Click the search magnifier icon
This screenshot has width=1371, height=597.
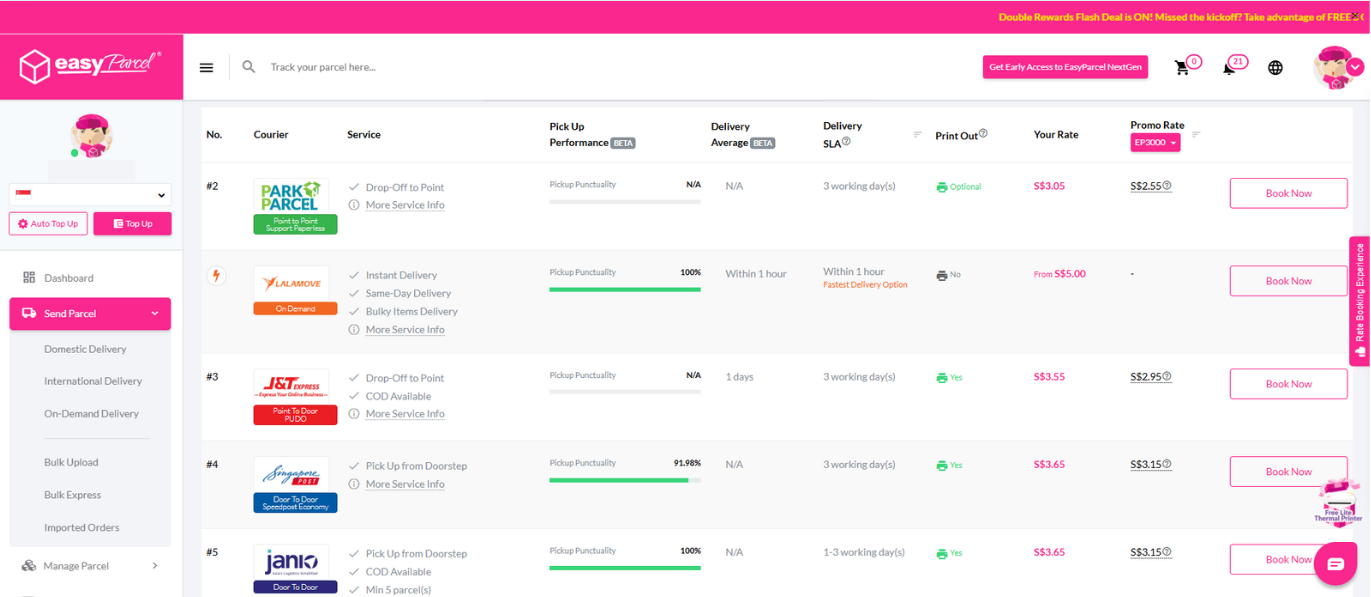click(249, 67)
